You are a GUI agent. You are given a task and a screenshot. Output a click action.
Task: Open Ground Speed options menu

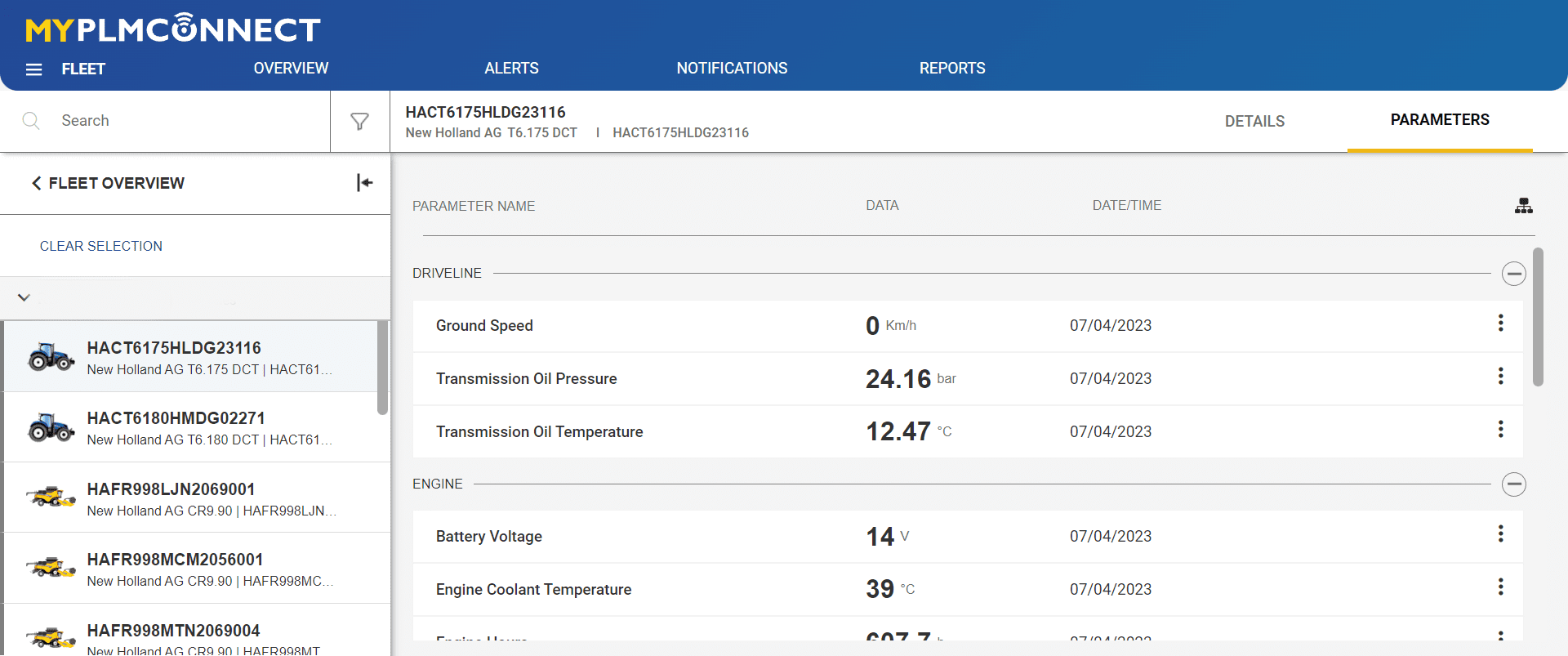coord(1500,324)
